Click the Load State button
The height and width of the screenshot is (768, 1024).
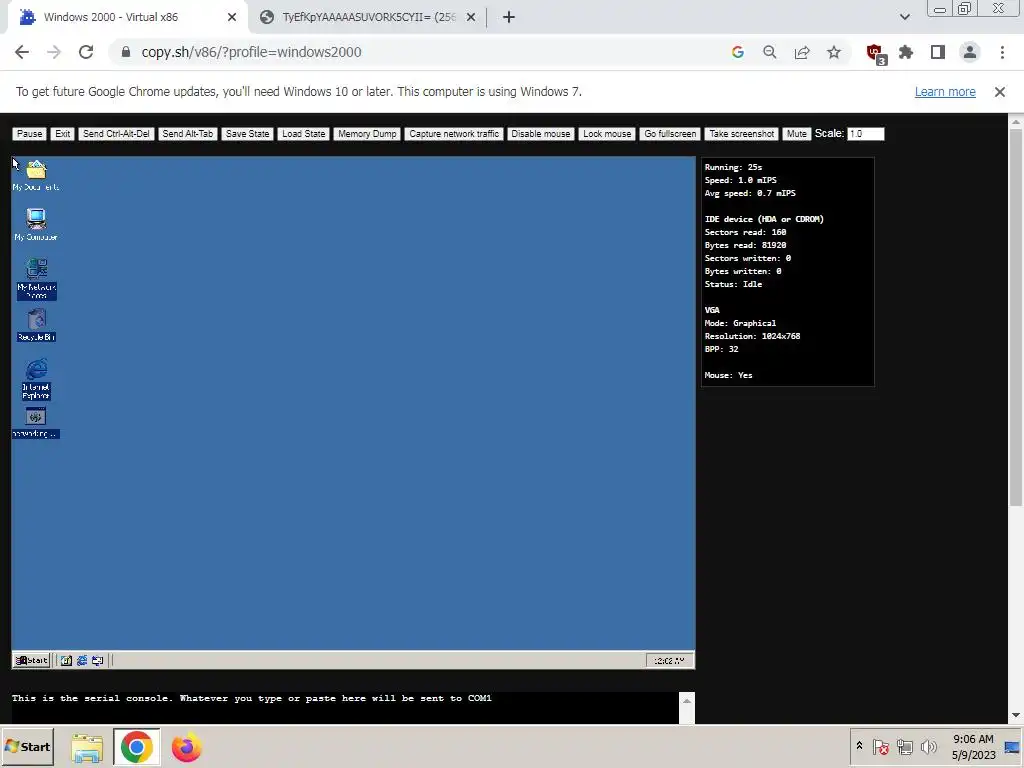pos(304,134)
